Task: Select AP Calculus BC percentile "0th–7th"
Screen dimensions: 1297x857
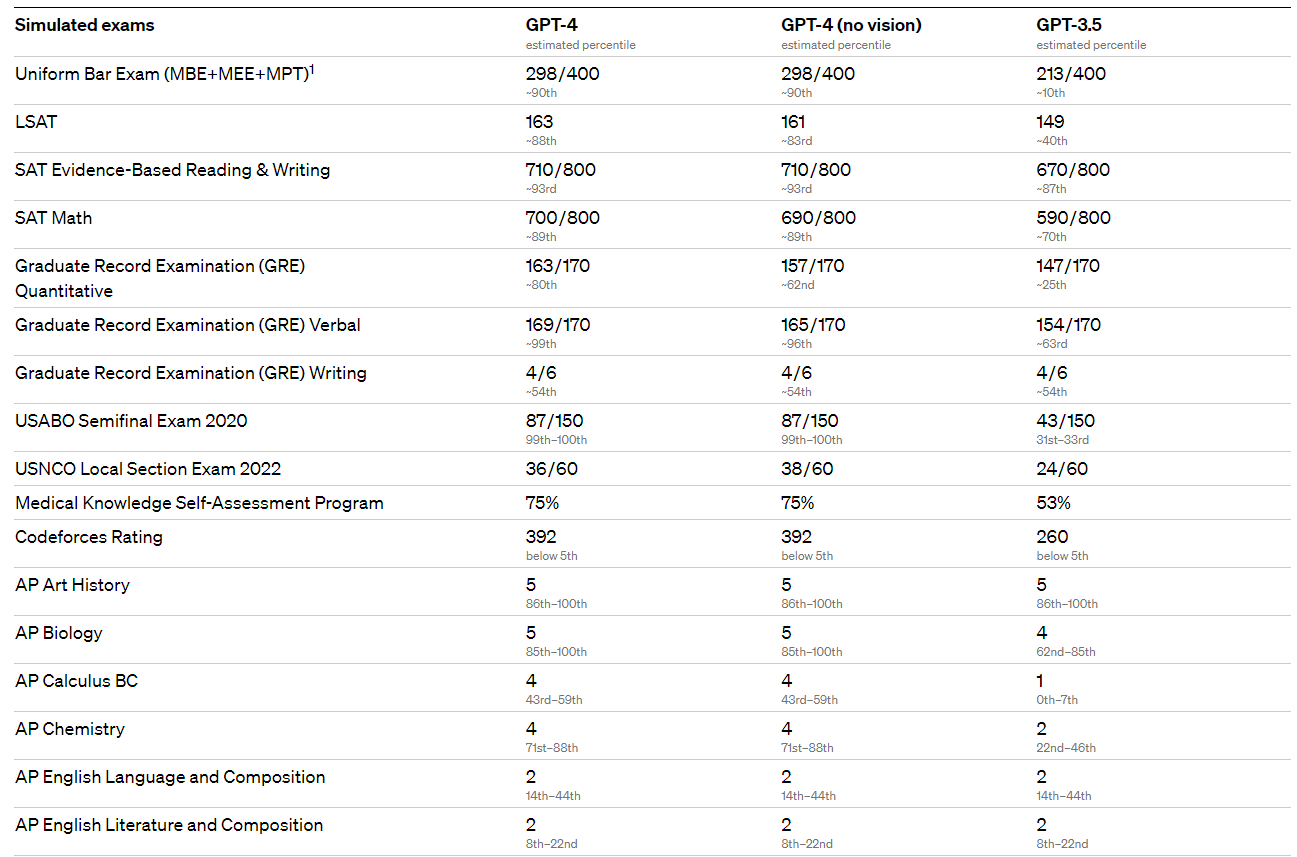Action: (x=1057, y=700)
